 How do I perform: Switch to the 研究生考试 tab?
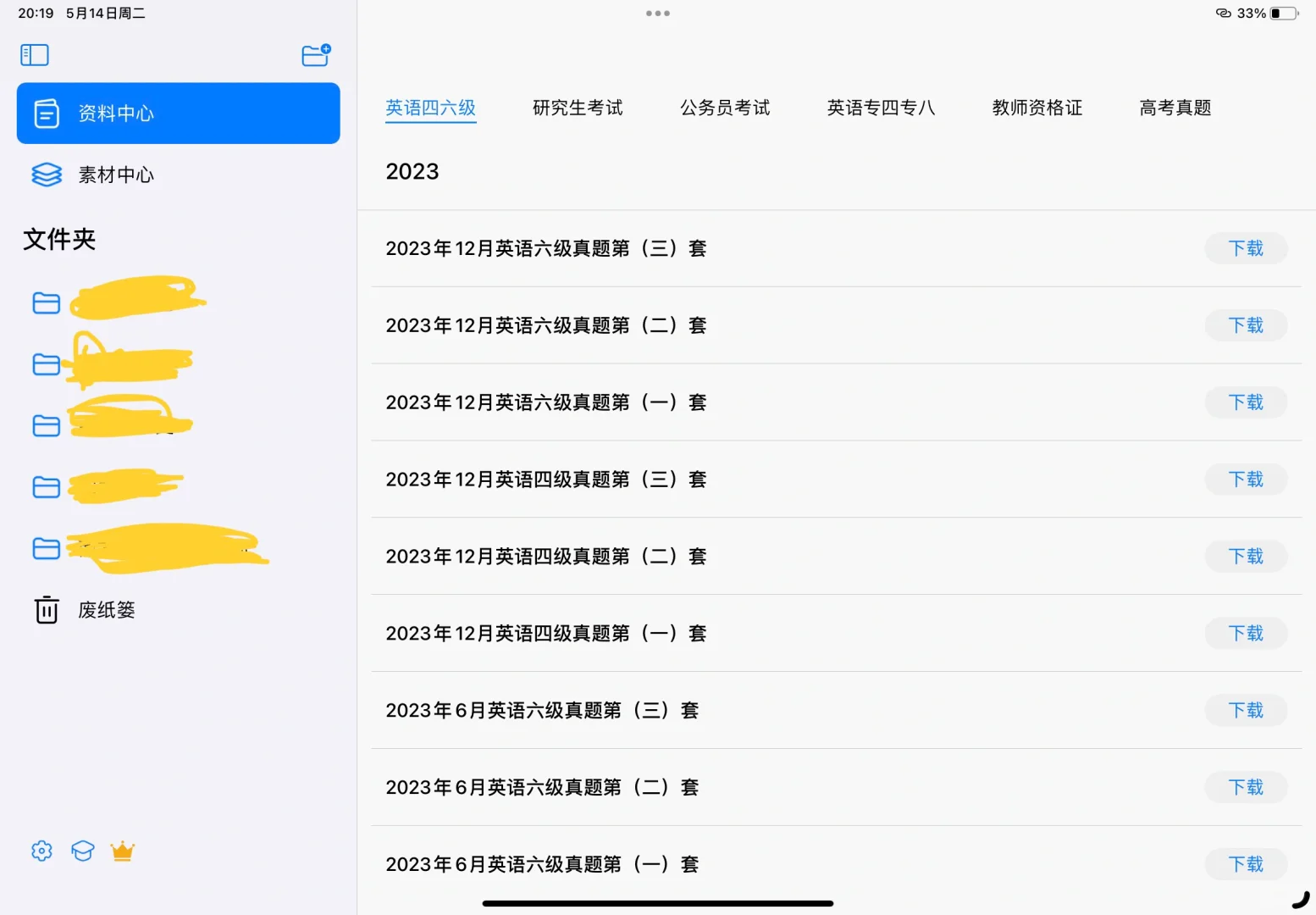pos(577,108)
